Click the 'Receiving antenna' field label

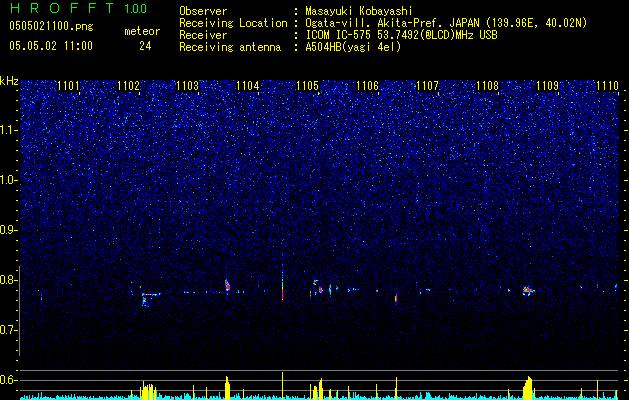coord(230,47)
